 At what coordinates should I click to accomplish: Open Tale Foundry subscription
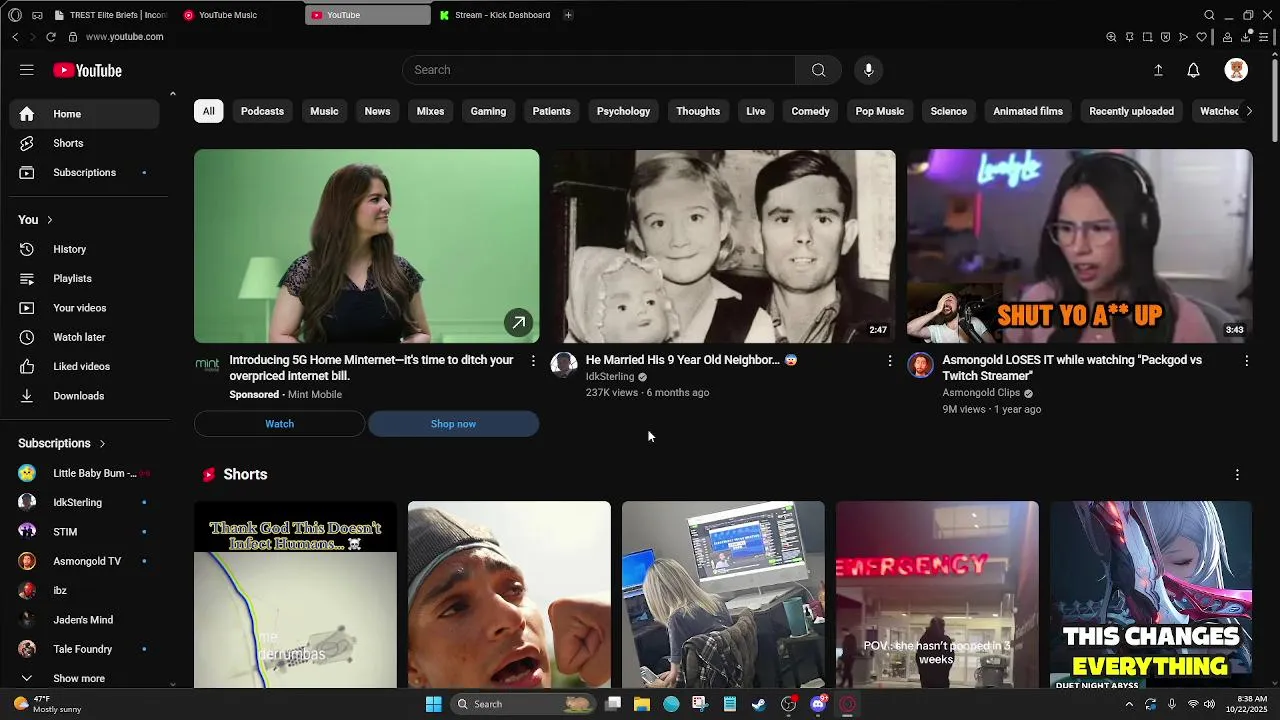84,649
